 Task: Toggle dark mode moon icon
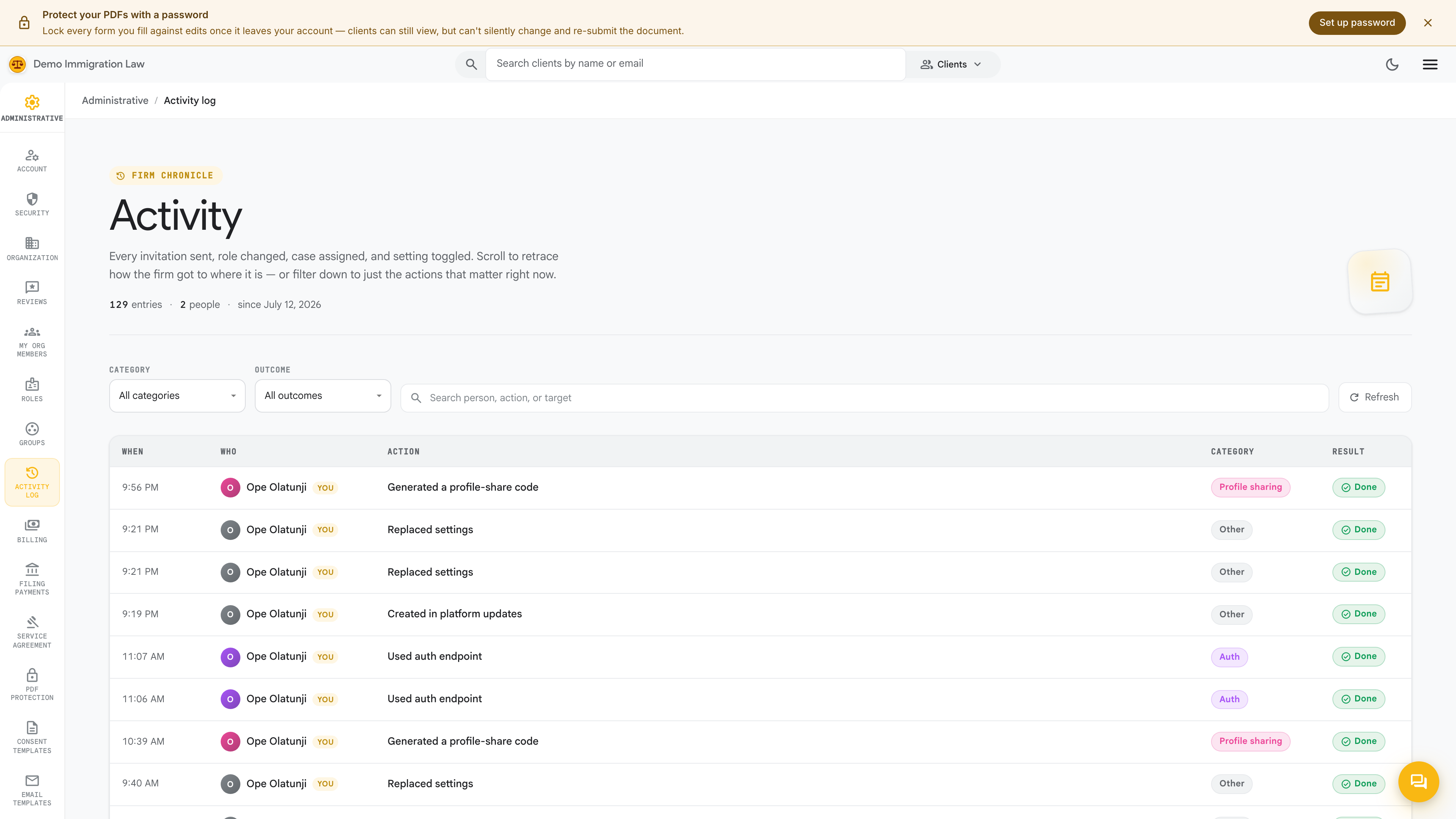click(1392, 64)
